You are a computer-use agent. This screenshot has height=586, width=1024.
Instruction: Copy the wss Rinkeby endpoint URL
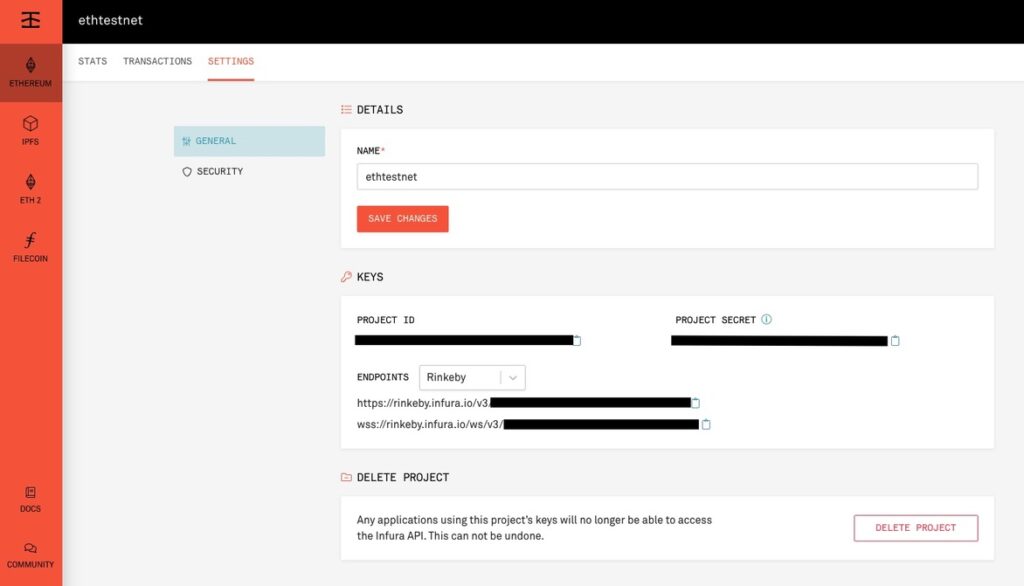(x=706, y=425)
